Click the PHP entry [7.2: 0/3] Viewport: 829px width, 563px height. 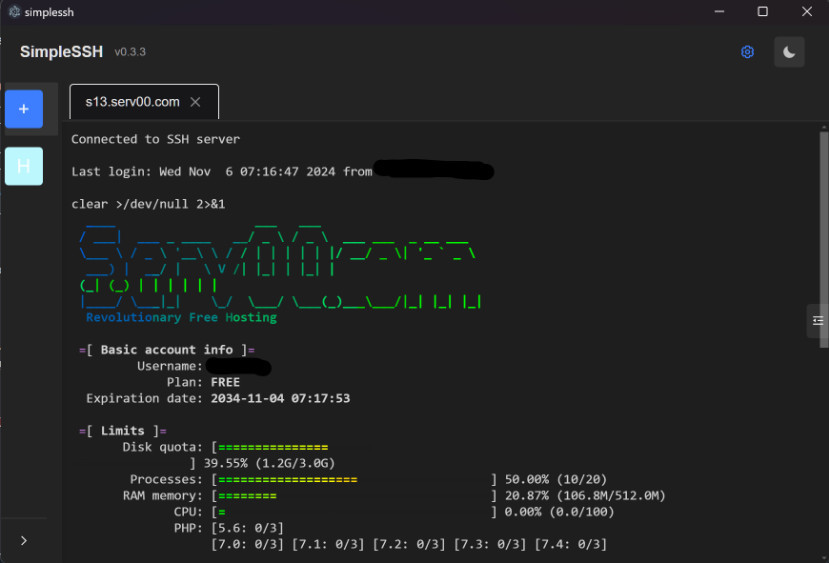[409, 544]
